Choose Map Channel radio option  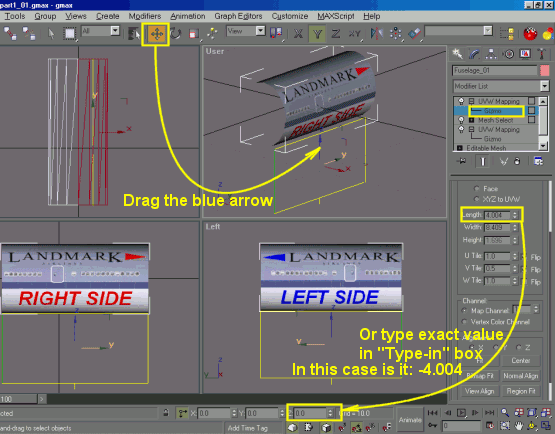464,311
